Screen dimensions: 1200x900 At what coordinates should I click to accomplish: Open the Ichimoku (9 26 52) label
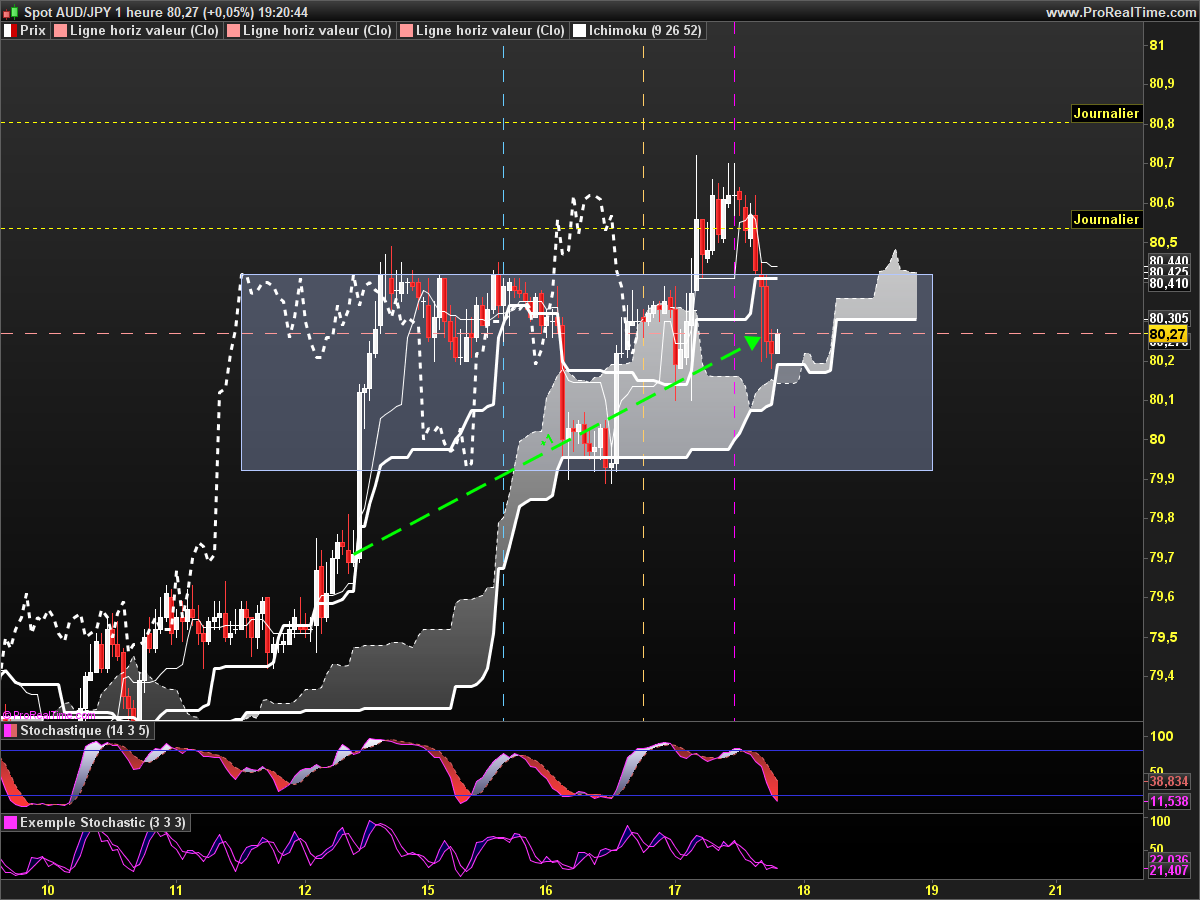tap(645, 31)
